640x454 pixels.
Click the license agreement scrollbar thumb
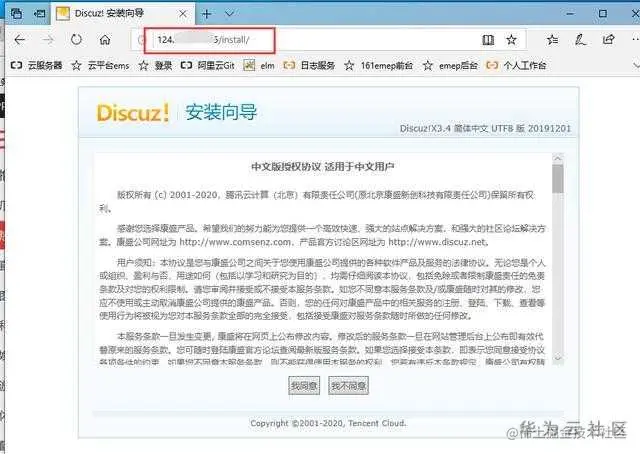558,178
